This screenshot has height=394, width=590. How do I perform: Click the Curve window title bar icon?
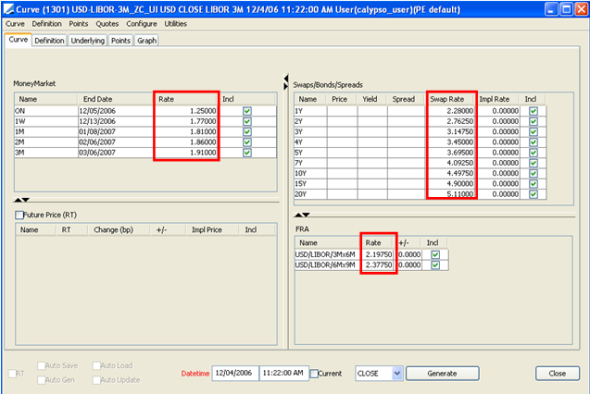coord(8,9)
